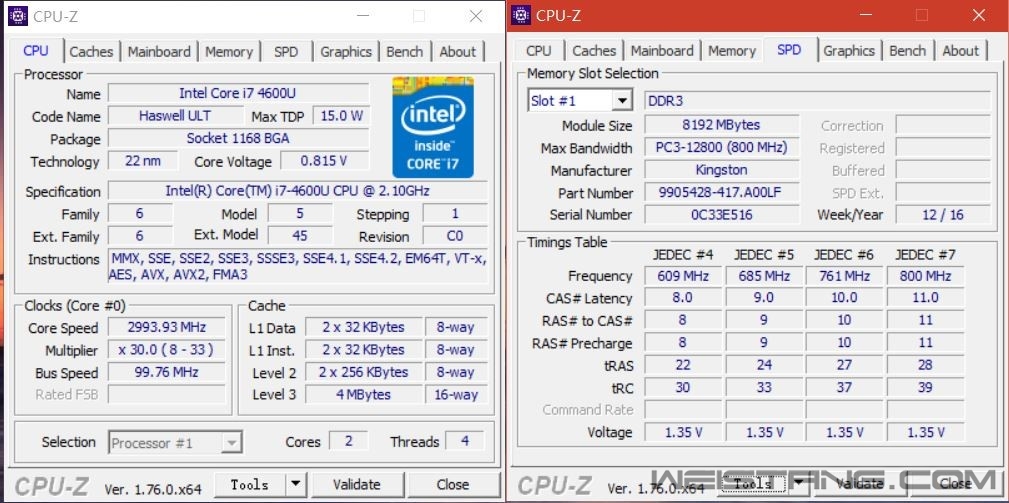This screenshot has height=503, width=1009.
Task: Click the DDR3 memory type field
Action: pos(817,101)
